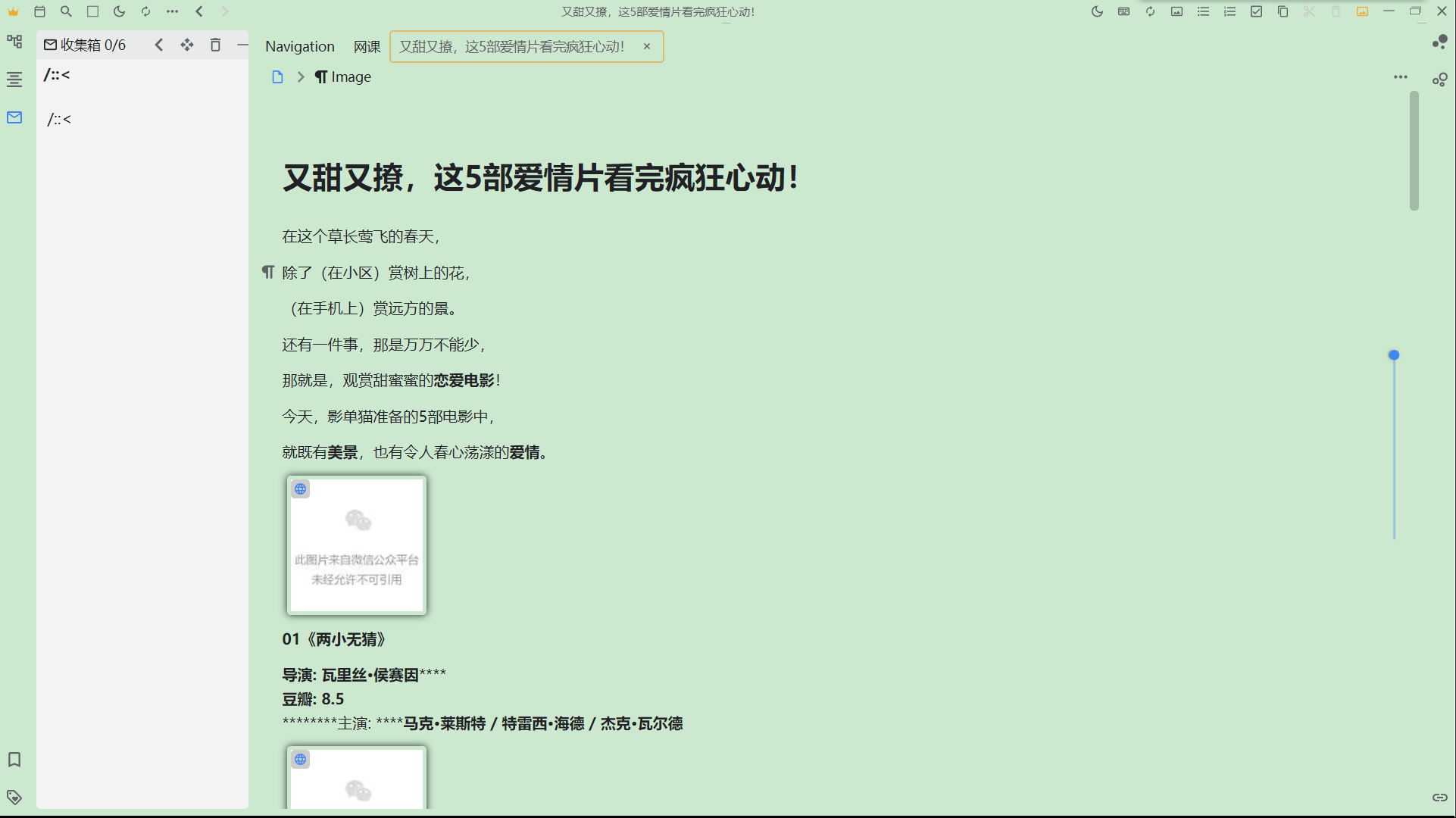
Task: Minimize the inbox panel
Action: pos(242,45)
